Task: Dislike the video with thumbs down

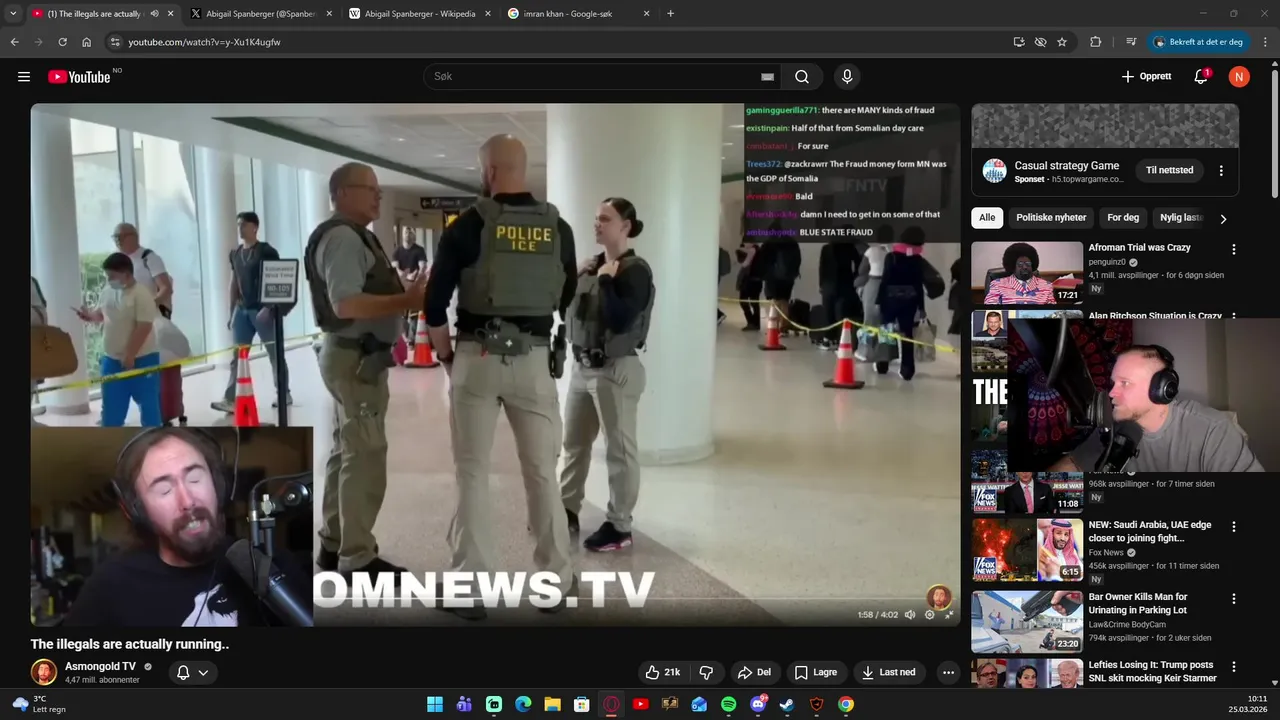Action: pyautogui.click(x=706, y=672)
